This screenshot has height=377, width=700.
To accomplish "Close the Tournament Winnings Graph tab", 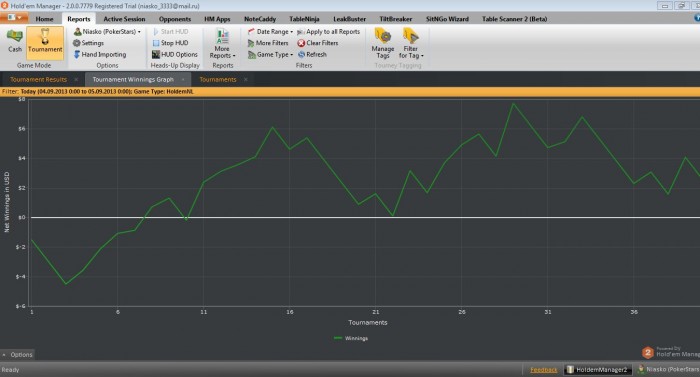I will [183, 80].
